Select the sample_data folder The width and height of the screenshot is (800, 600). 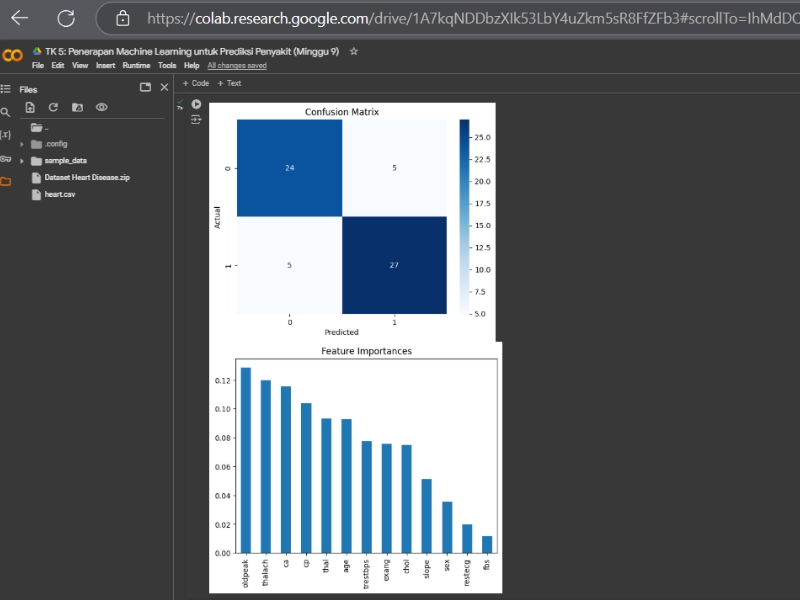pyautogui.click(x=59, y=161)
